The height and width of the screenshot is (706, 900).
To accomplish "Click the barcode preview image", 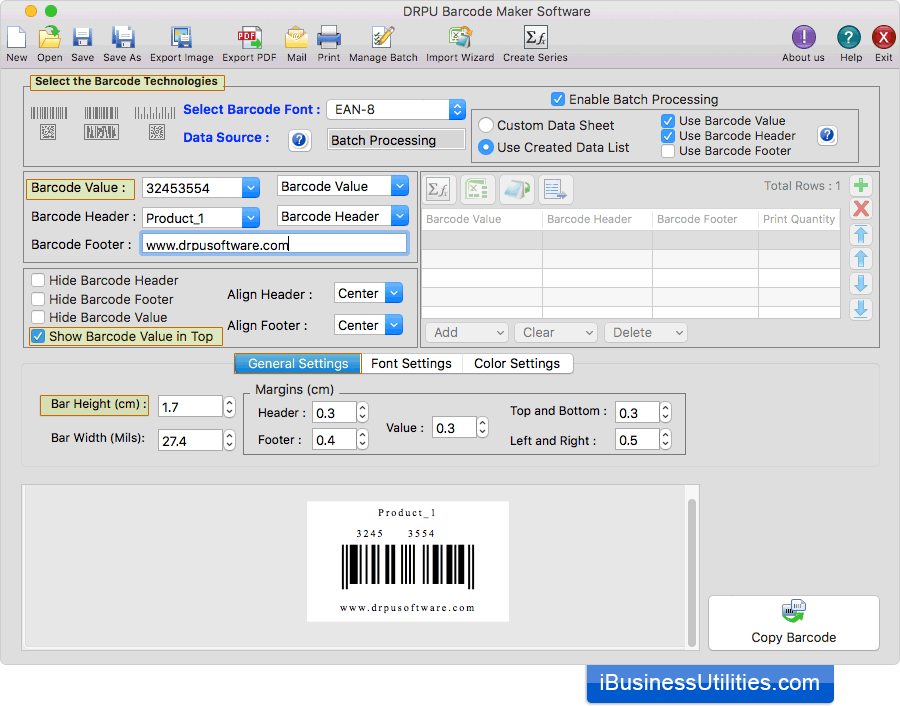I will pyautogui.click(x=408, y=561).
